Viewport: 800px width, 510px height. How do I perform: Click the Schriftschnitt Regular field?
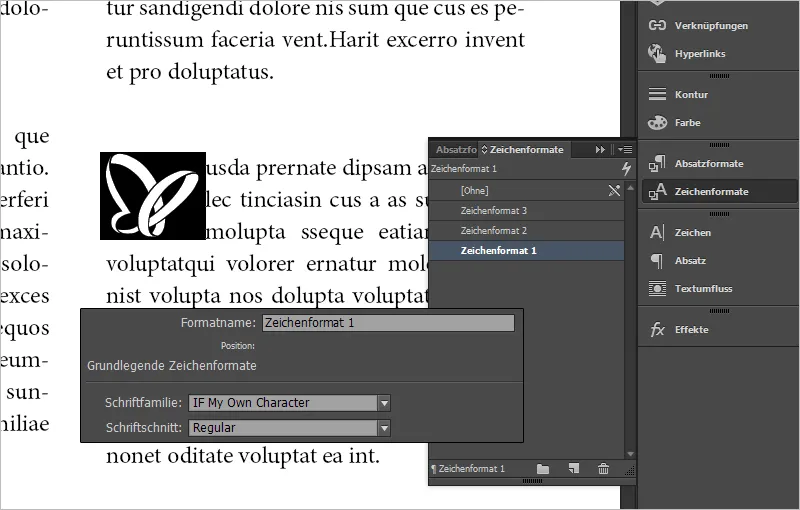[283, 427]
